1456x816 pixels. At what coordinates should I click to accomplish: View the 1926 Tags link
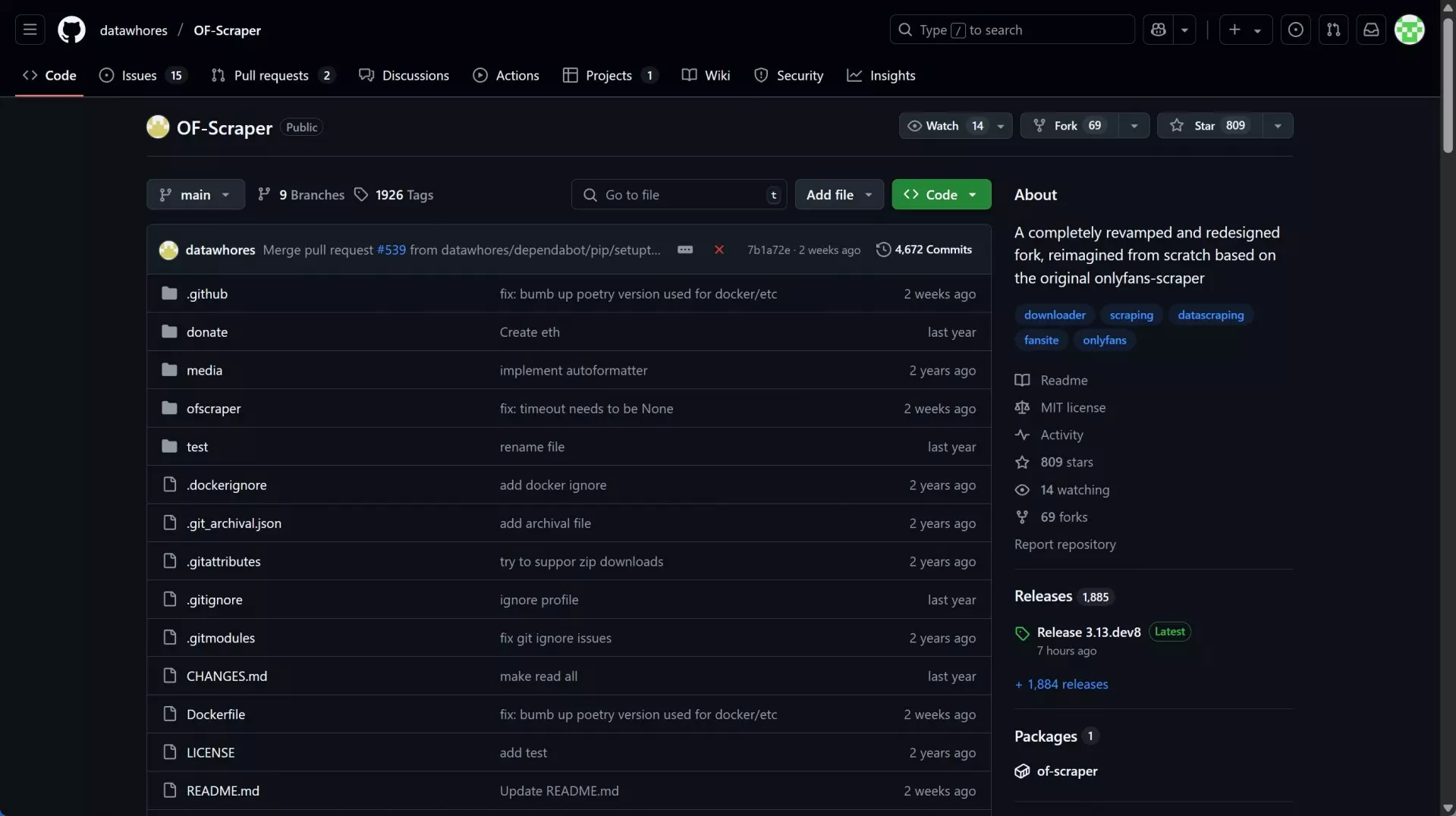click(x=394, y=194)
